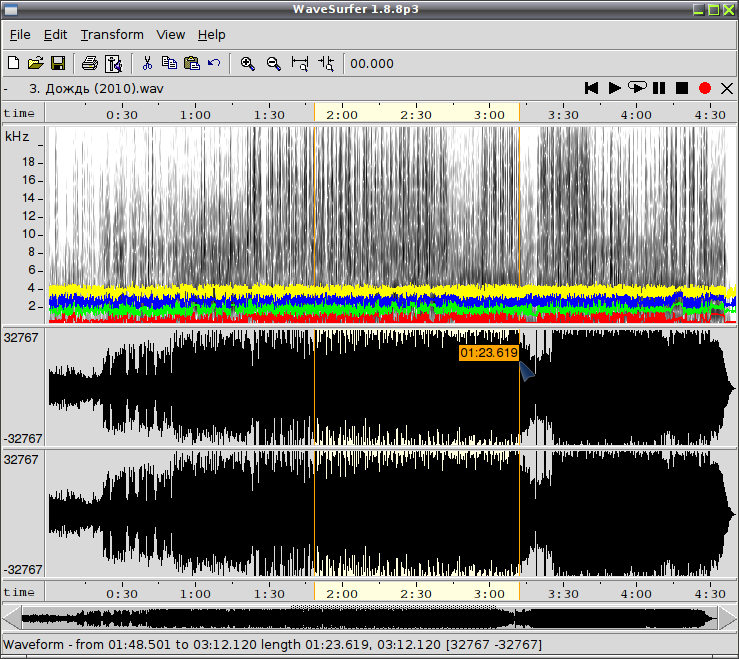The width and height of the screenshot is (739, 659).
Task: Click 2:00 on the top time axis
Action: coord(342,115)
